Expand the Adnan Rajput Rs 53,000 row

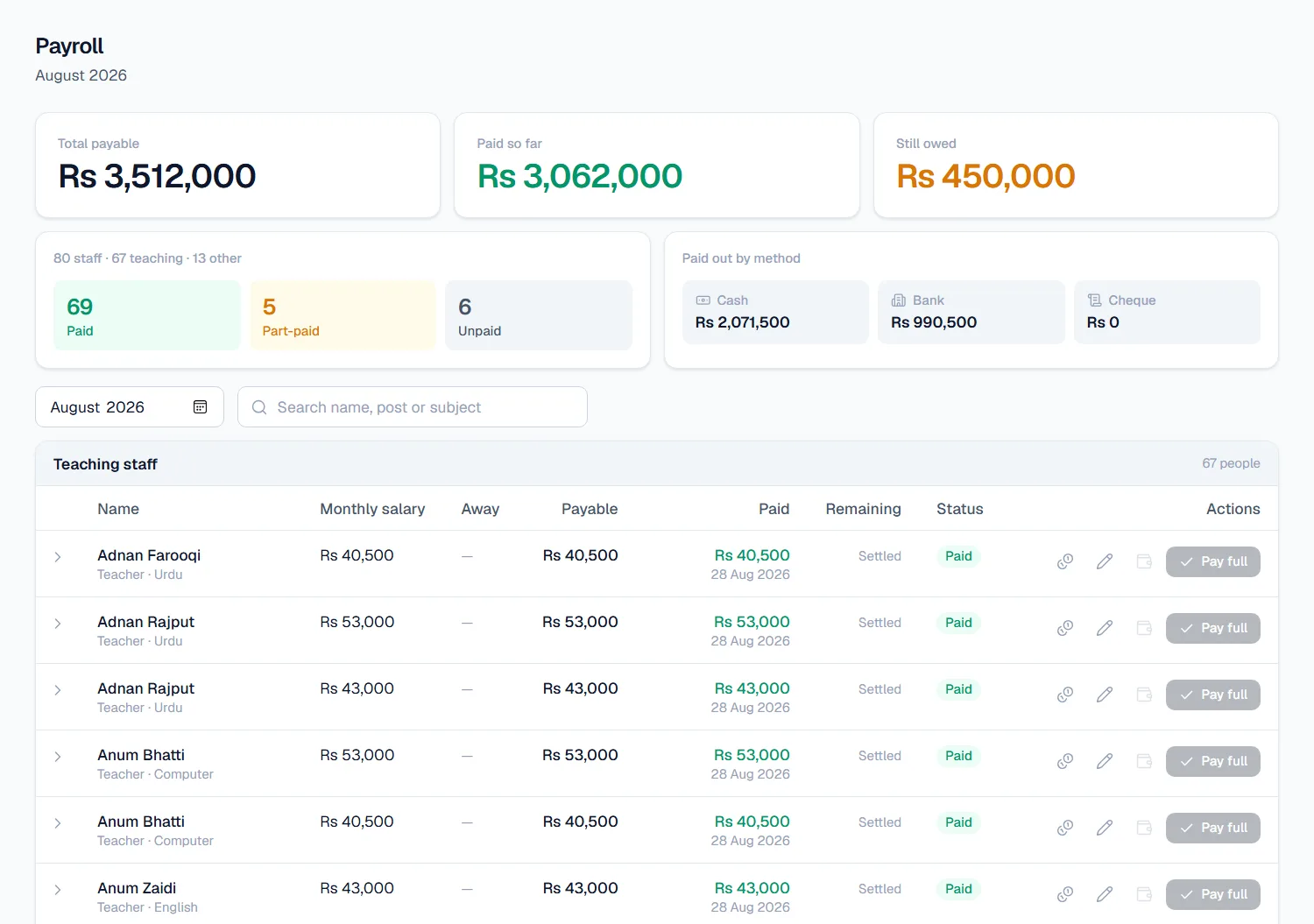pyautogui.click(x=58, y=624)
